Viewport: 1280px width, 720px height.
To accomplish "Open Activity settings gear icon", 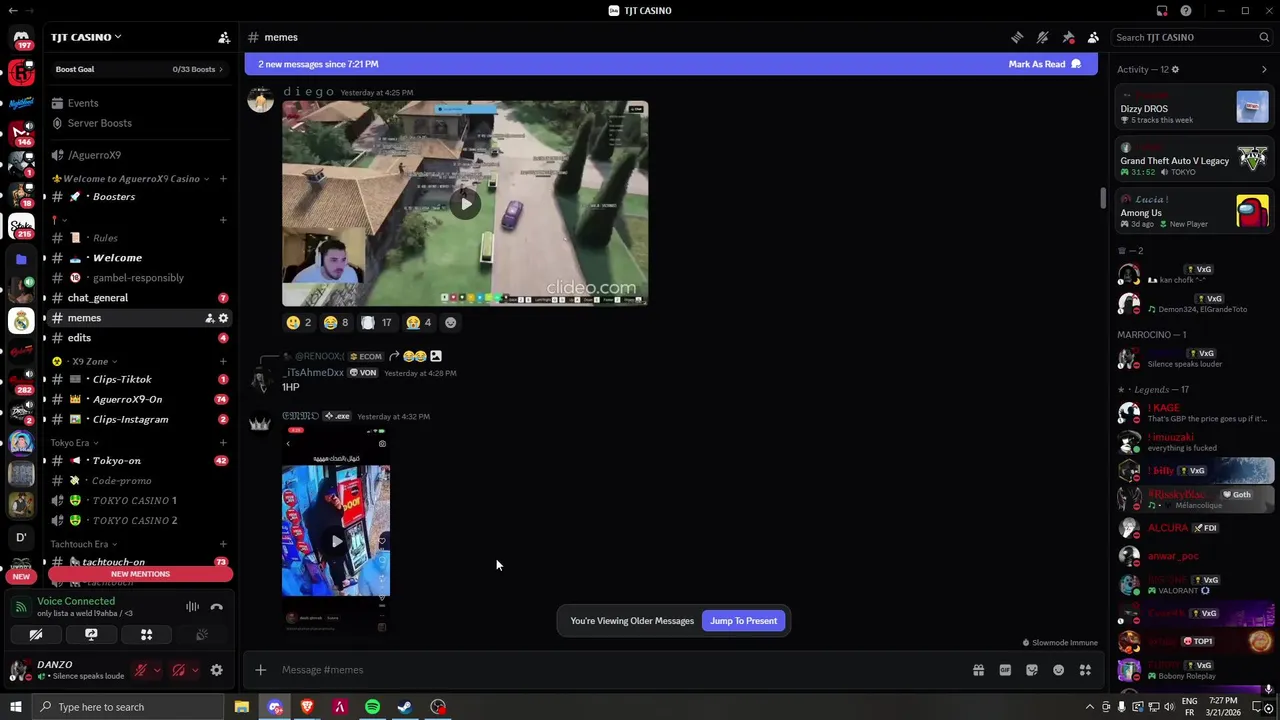I will [1175, 69].
